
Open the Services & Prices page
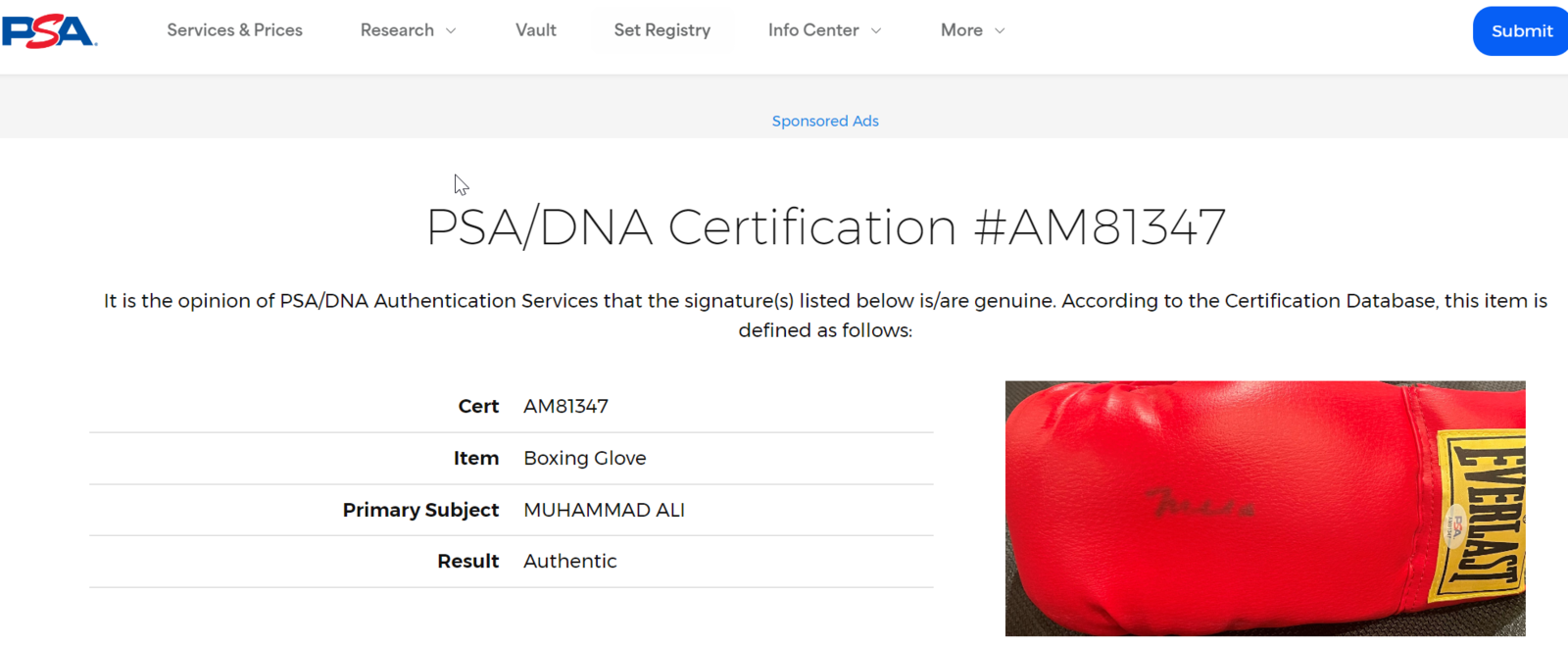point(234,30)
